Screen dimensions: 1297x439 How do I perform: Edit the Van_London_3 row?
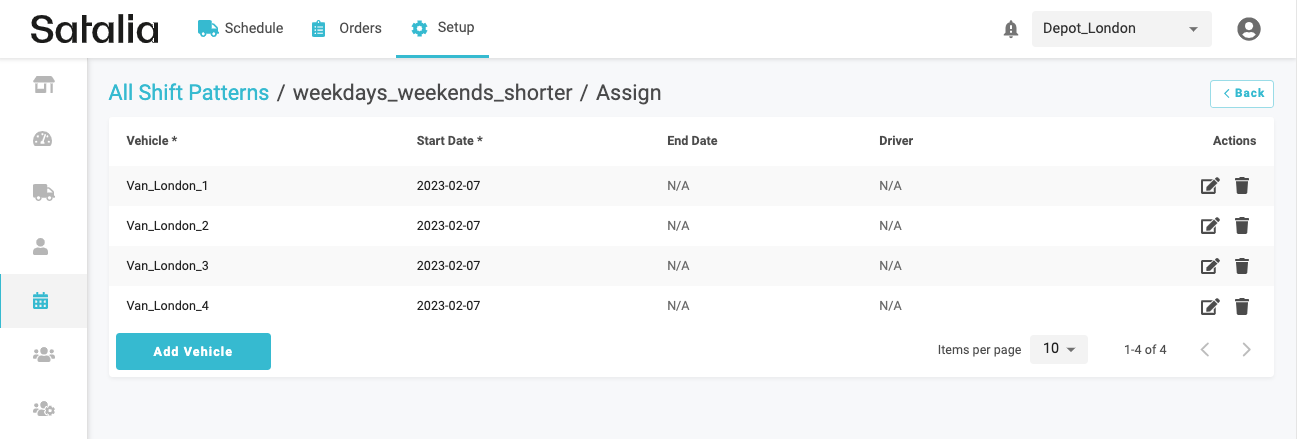click(1210, 266)
